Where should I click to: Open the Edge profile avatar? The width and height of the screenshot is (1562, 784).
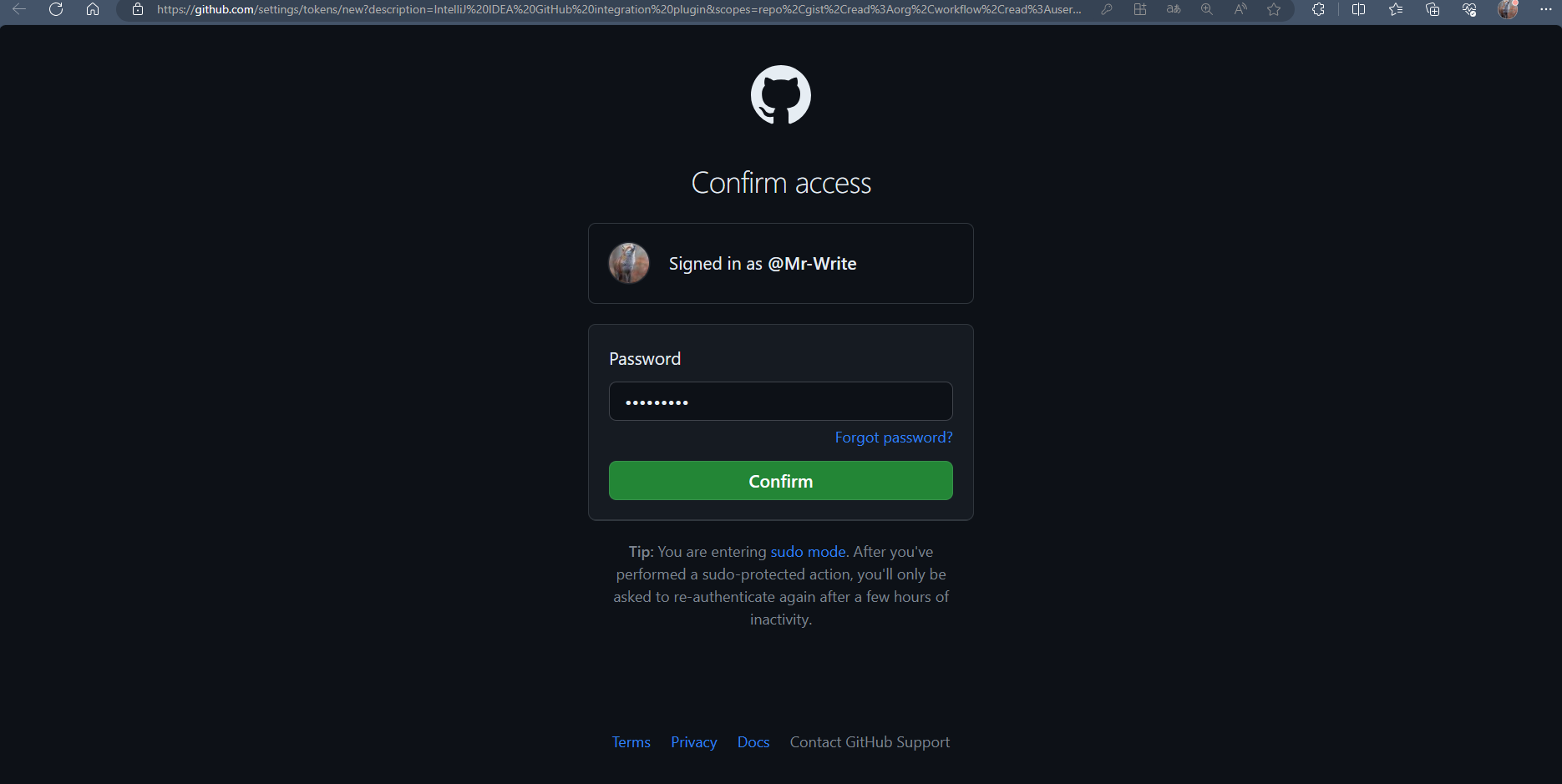point(1508,9)
